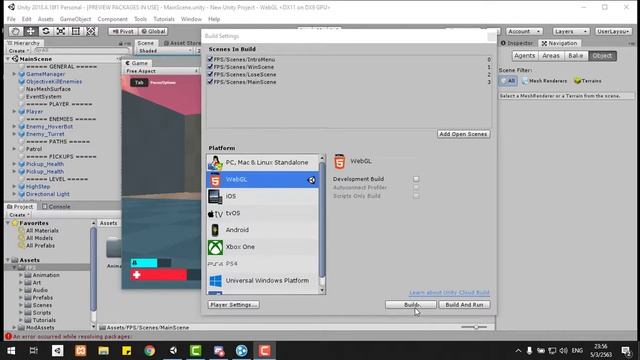The width and height of the screenshot is (640, 360).
Task: Click the Xbox One platform icon
Action: pyautogui.click(x=215, y=247)
